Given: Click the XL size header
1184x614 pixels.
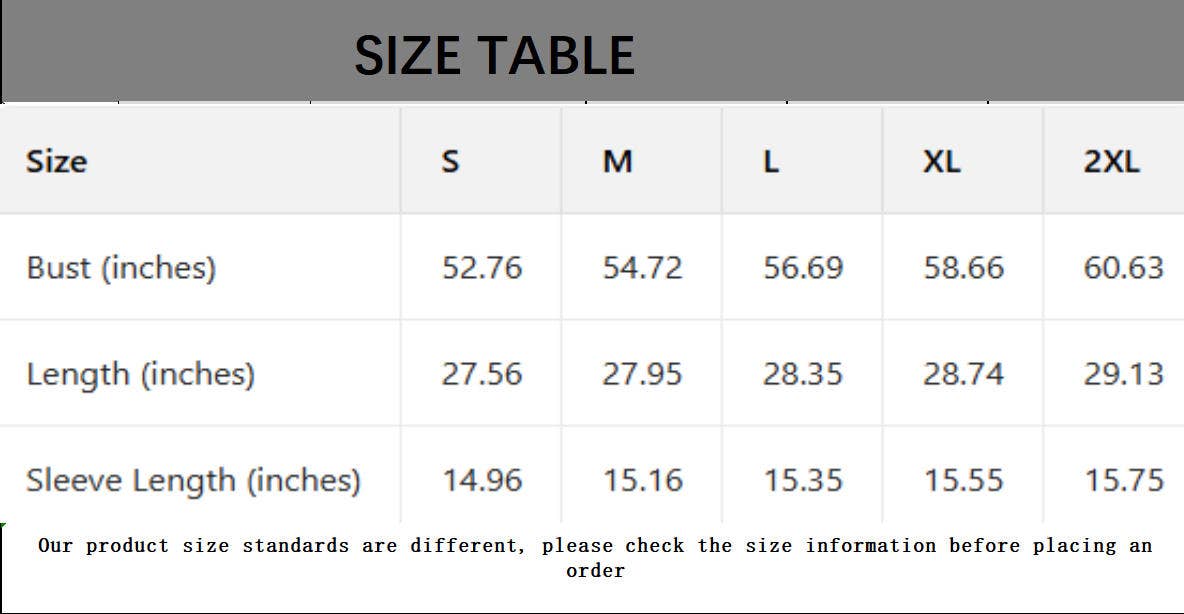Looking at the screenshot, I should [941, 161].
